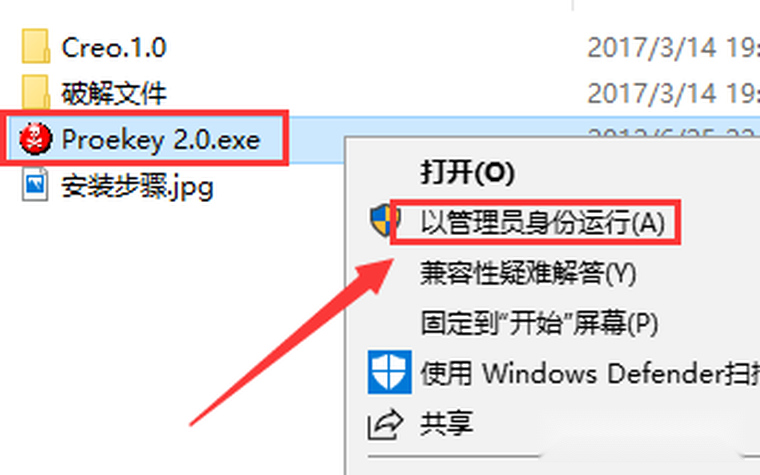Click the 安装步骤.jpg image file icon
Image resolution: width=760 pixels, height=475 pixels.
point(35,184)
